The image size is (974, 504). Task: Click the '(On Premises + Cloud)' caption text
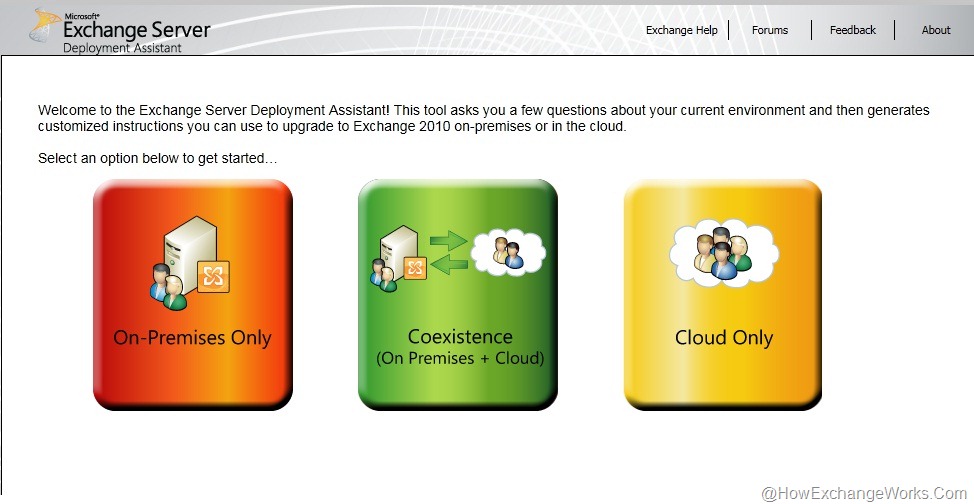(x=460, y=359)
